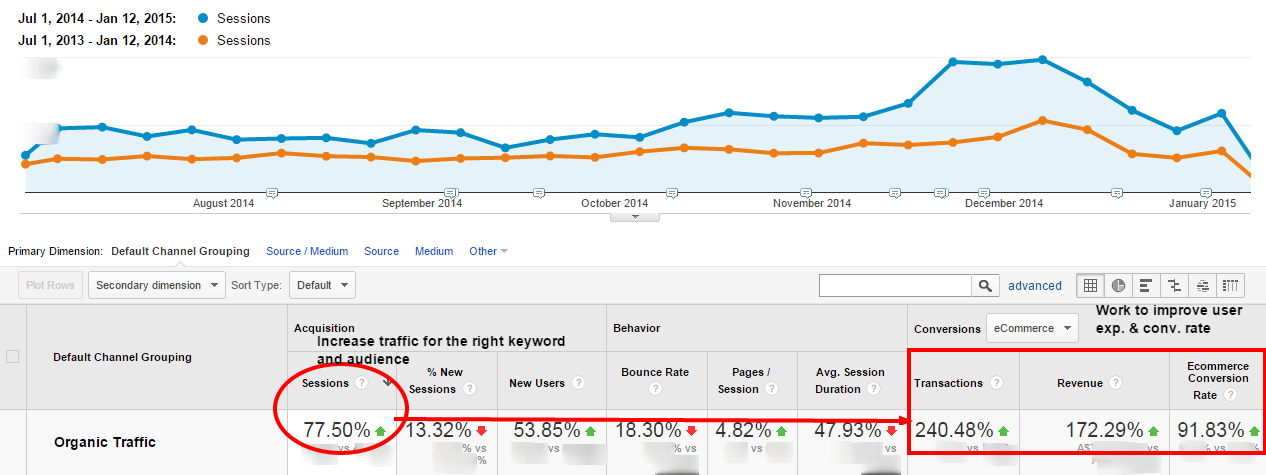Click annotation marker near December 2014
Screen dimensions: 1266x475
[986, 192]
